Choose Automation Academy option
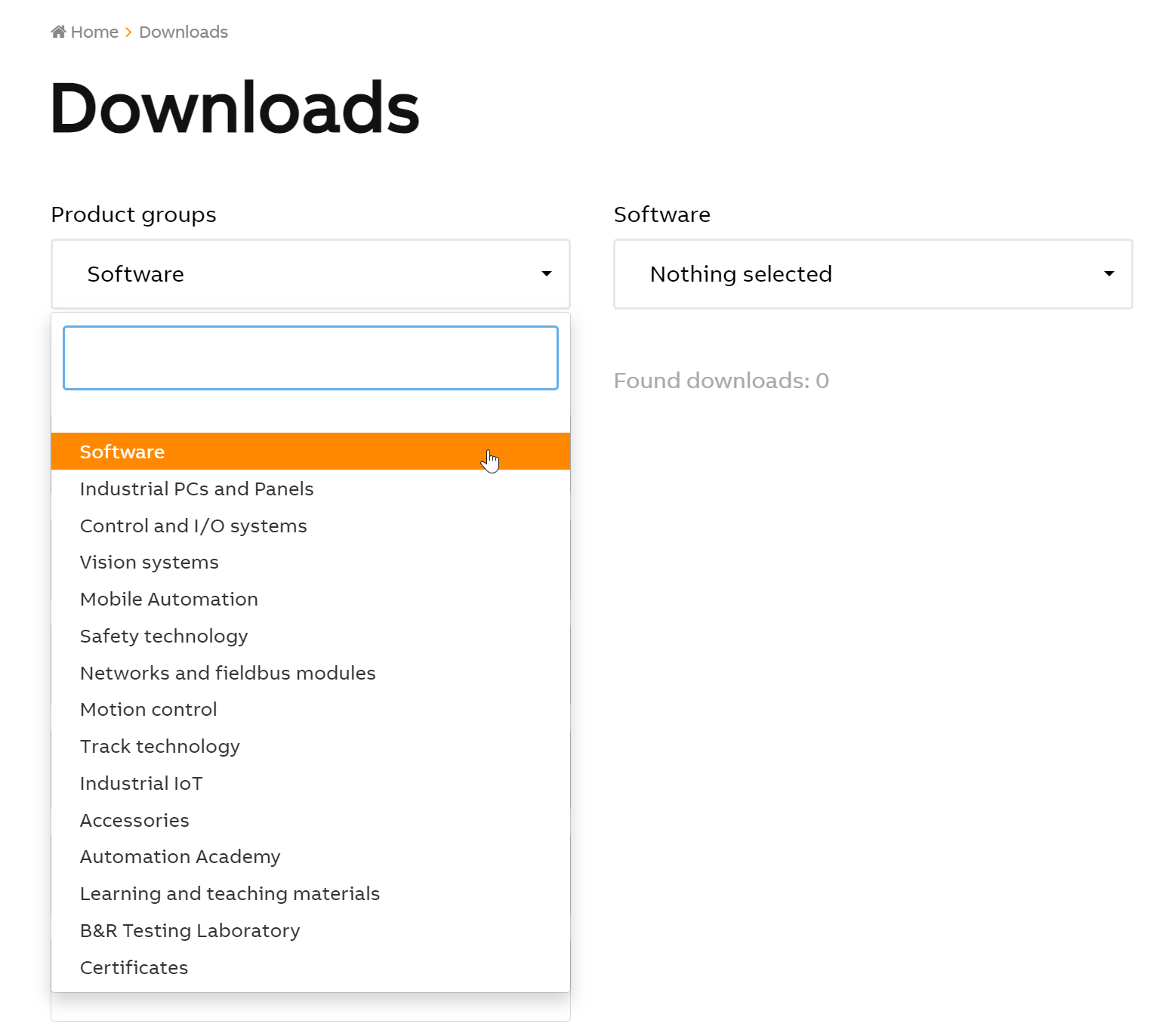 (310, 856)
